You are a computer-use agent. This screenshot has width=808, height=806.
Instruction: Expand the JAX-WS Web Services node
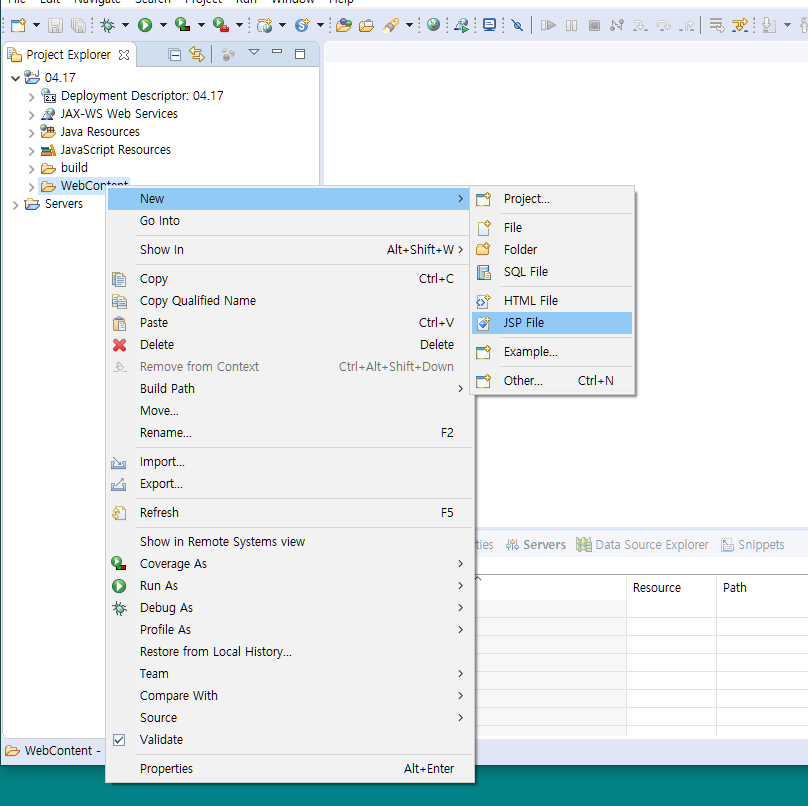[31, 114]
